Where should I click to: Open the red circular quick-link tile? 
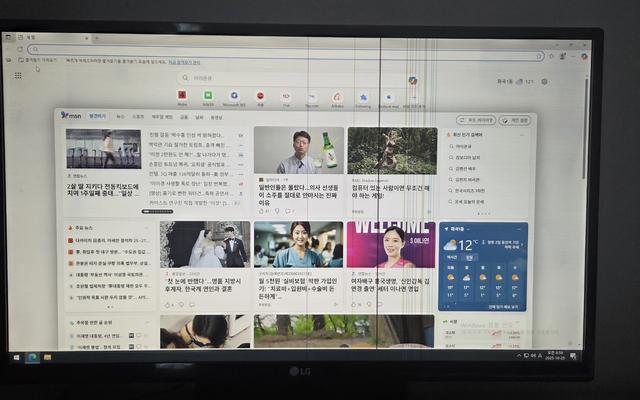pos(260,96)
